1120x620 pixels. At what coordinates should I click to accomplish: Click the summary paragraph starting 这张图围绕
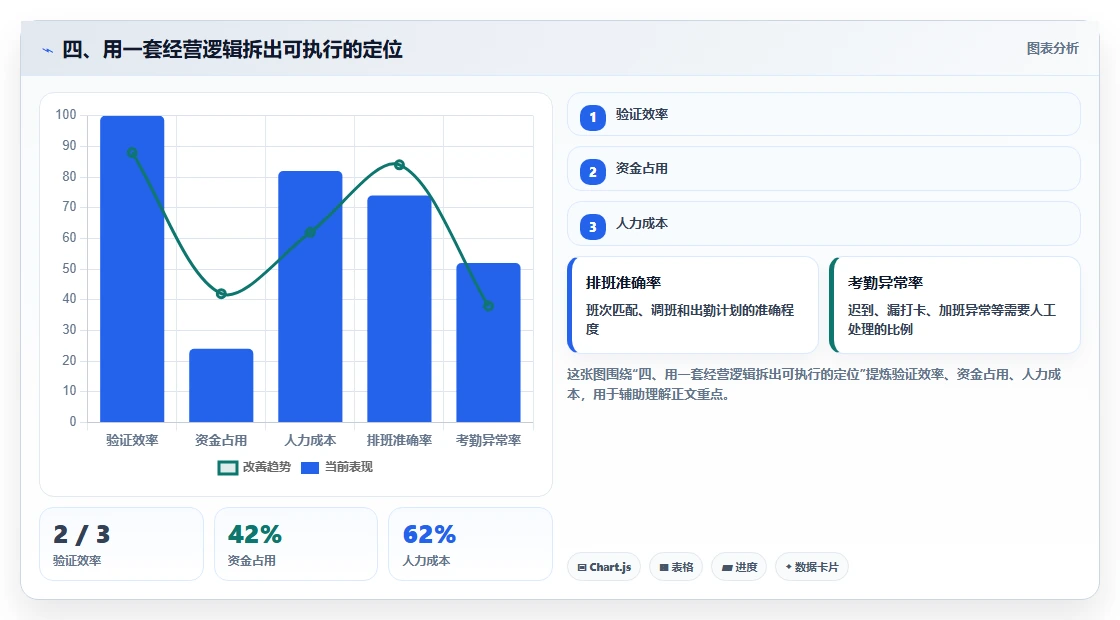(814, 384)
